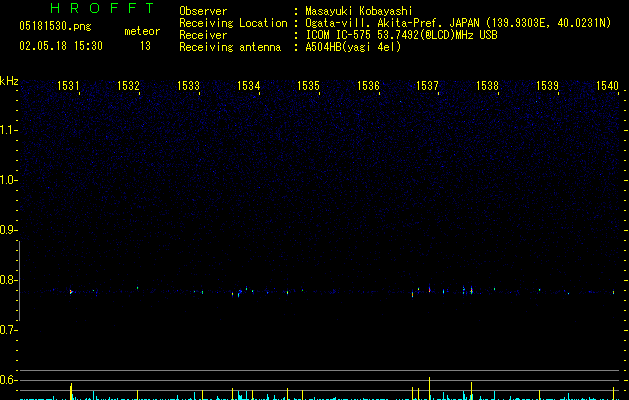Click the gray frequency range bar on left axis
Screen dimensions: 629x400
19,280
